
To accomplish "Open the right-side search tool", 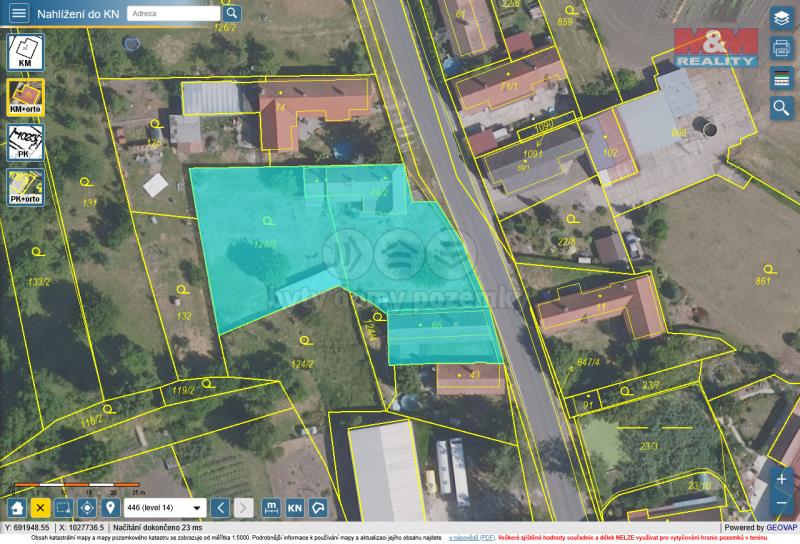I will 781,108.
